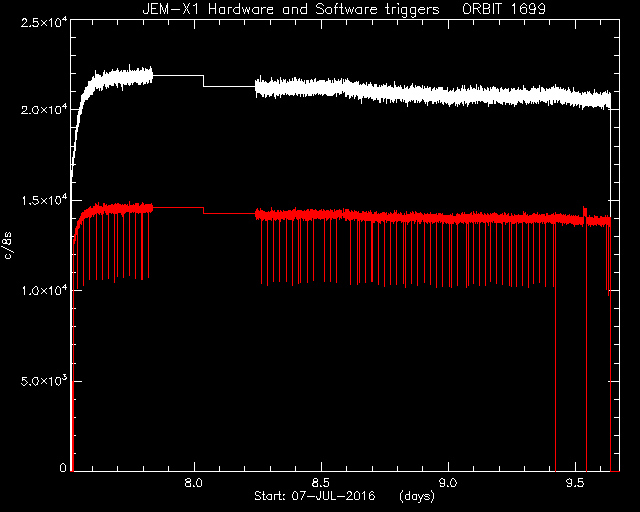Click the 9.5 x-axis tick label
The width and height of the screenshot is (640, 512).
575,483
